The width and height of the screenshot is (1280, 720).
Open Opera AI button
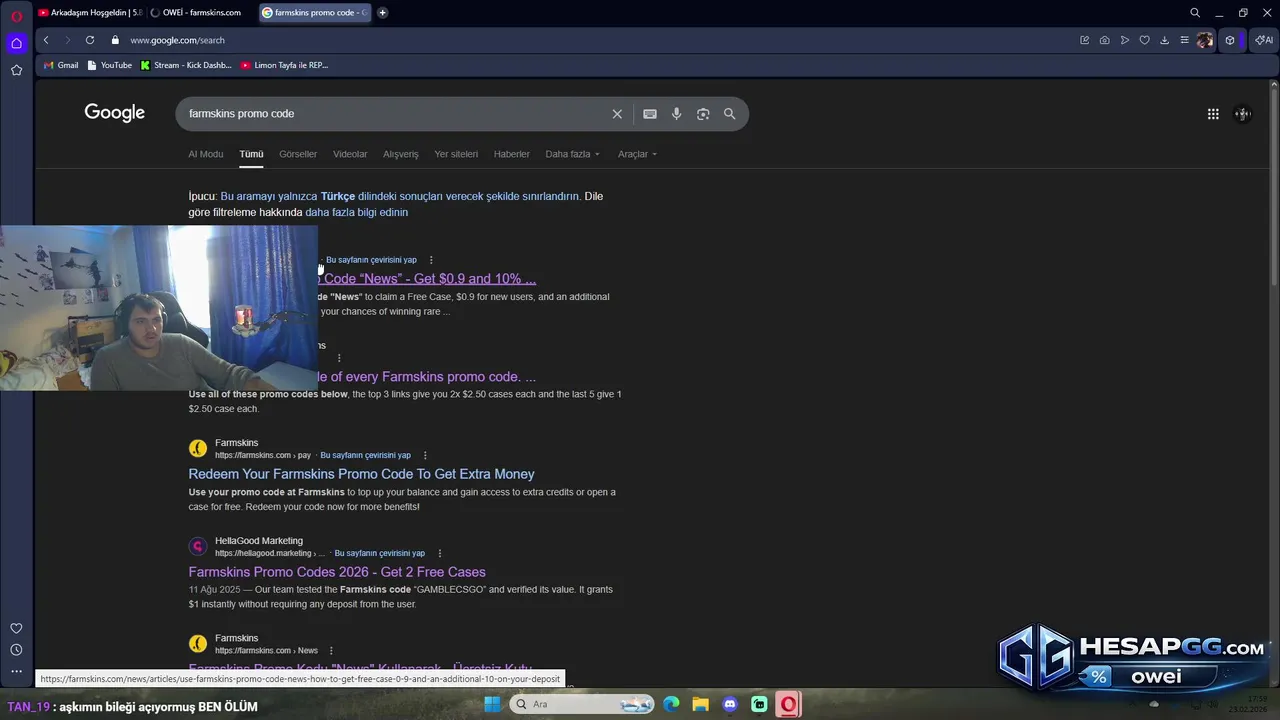tap(1264, 40)
